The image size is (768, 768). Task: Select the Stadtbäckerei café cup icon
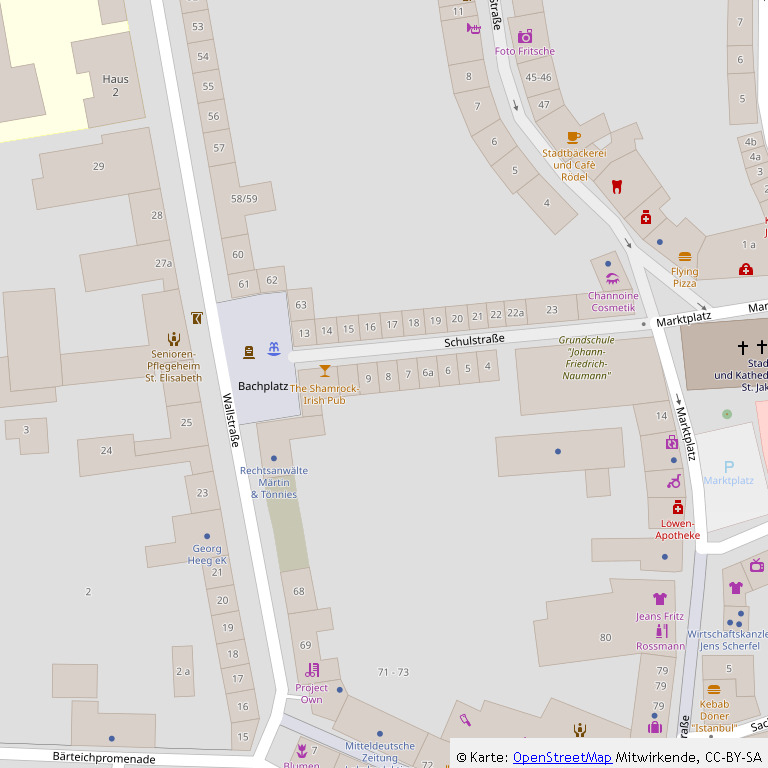click(x=574, y=137)
